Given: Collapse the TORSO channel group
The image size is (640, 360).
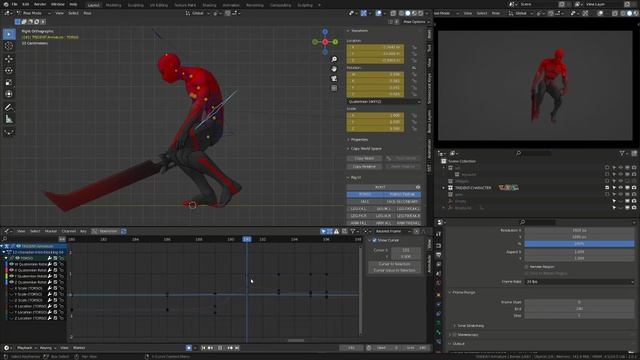Looking at the screenshot, I should coord(6,258).
